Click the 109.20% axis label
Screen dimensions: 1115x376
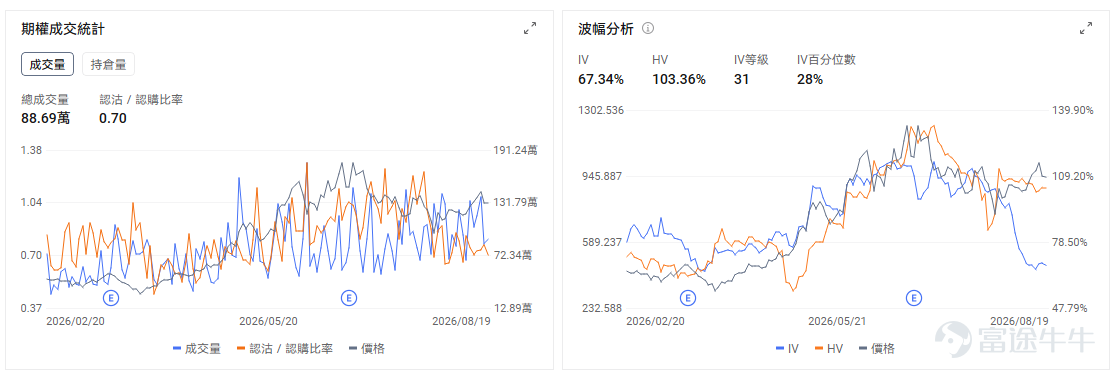click(1071, 176)
